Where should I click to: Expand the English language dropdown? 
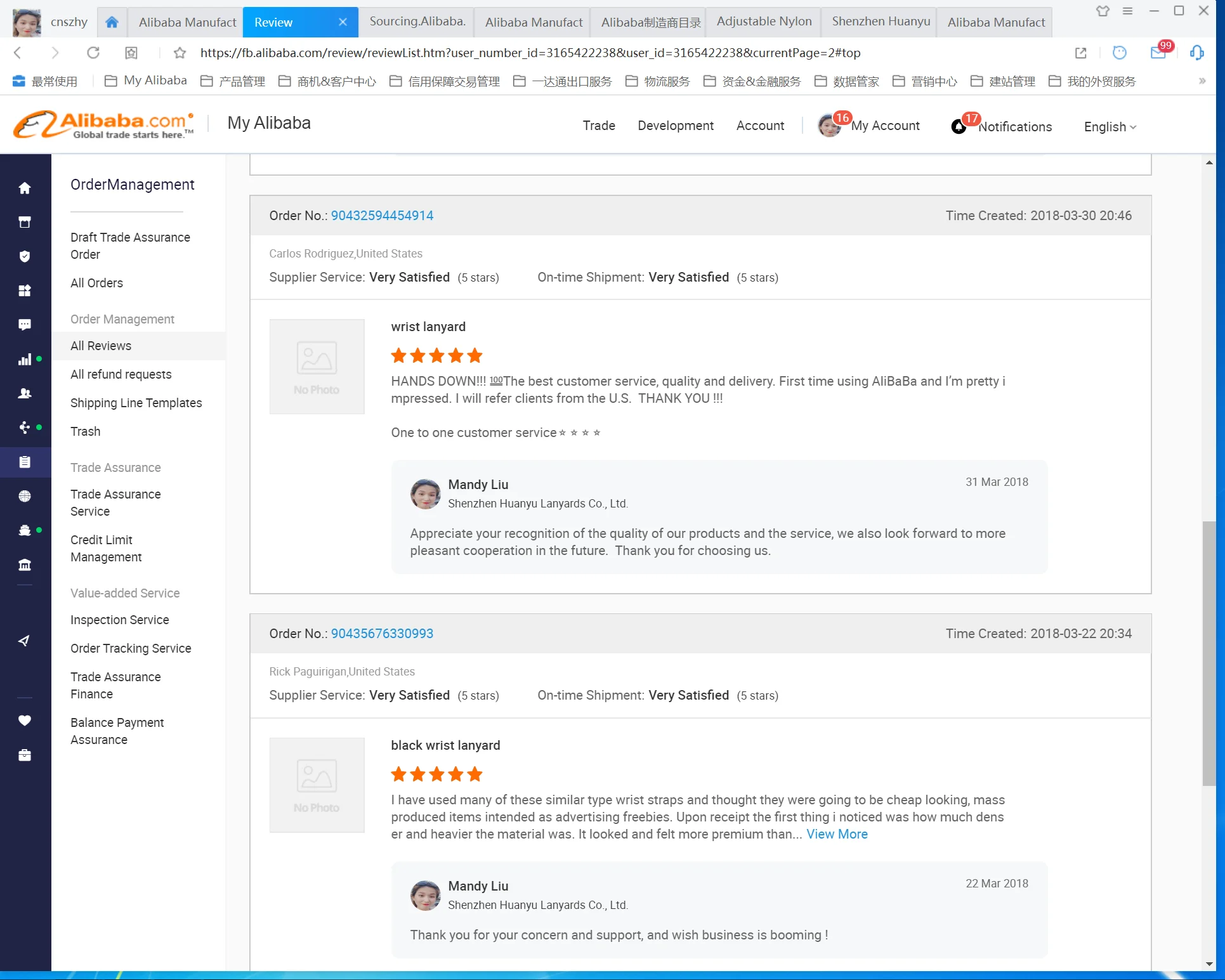pyautogui.click(x=1110, y=126)
